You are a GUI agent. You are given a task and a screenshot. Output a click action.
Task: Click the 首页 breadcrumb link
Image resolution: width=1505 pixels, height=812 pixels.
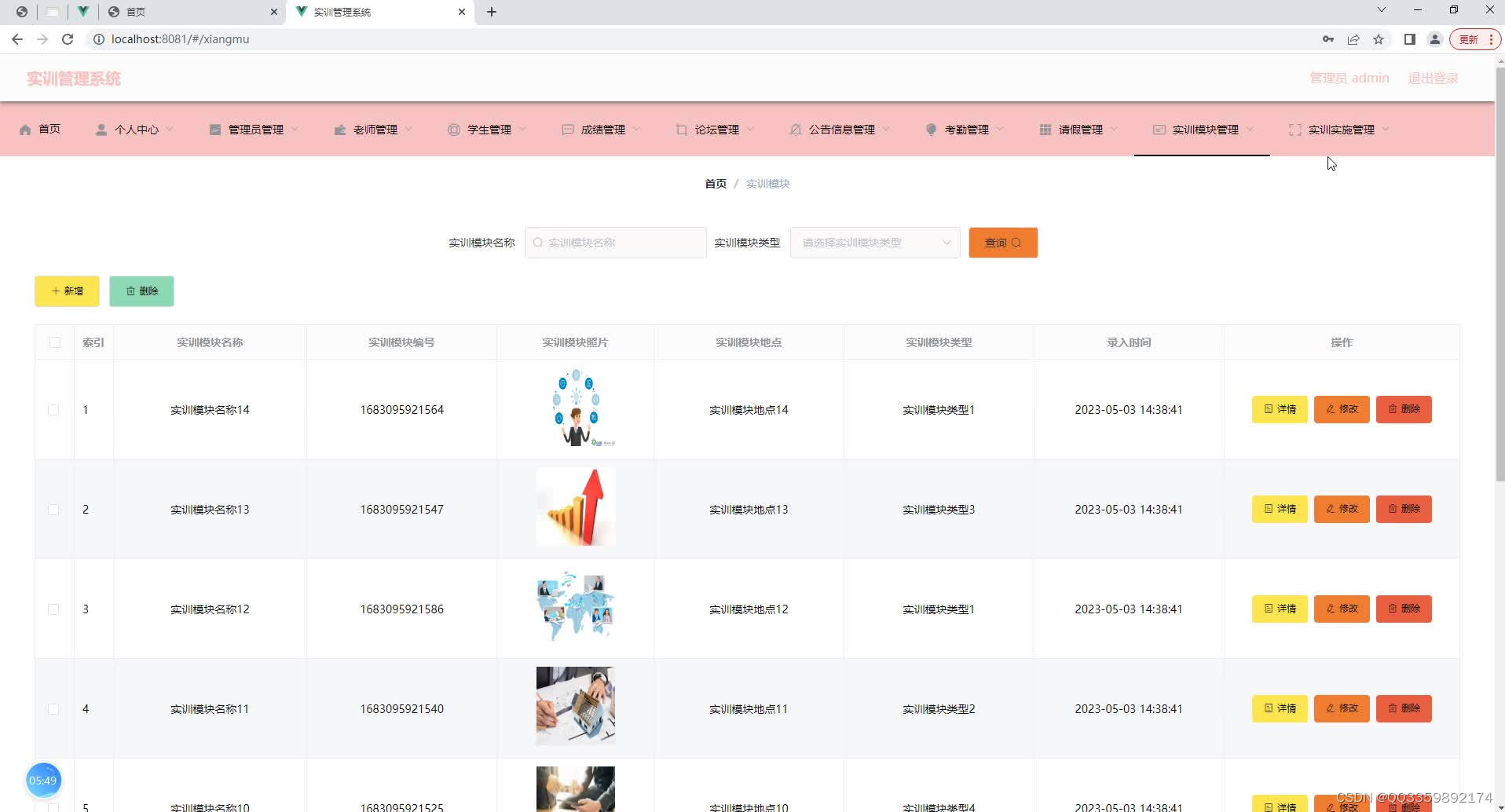click(x=716, y=184)
